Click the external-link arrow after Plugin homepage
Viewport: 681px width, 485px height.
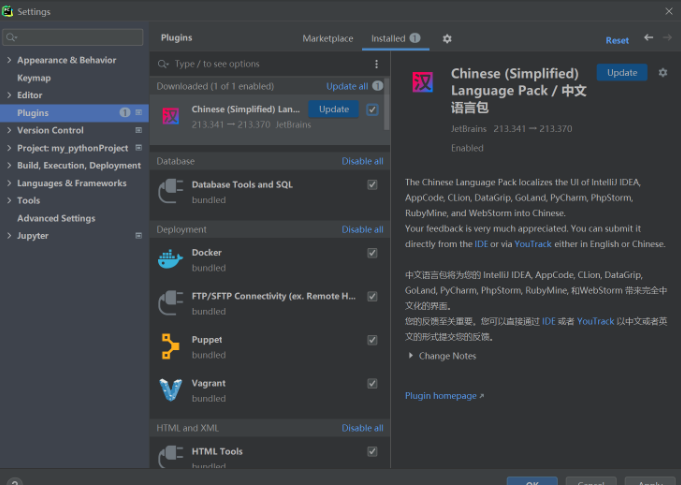481,396
